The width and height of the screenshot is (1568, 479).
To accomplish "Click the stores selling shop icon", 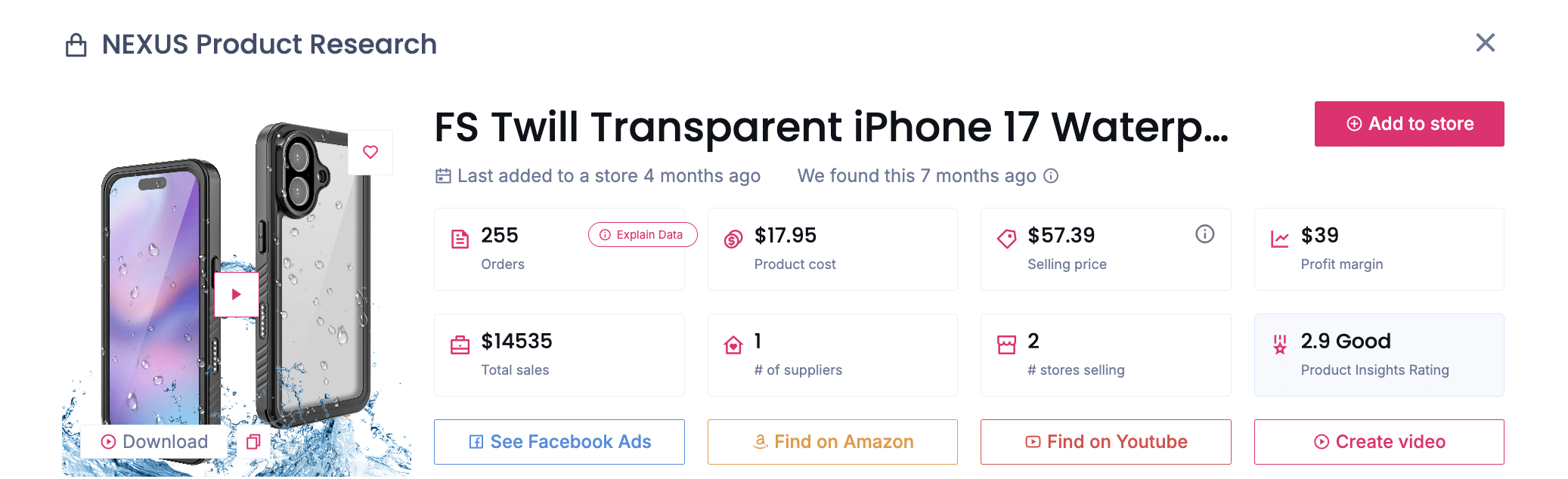I will [x=1006, y=345].
